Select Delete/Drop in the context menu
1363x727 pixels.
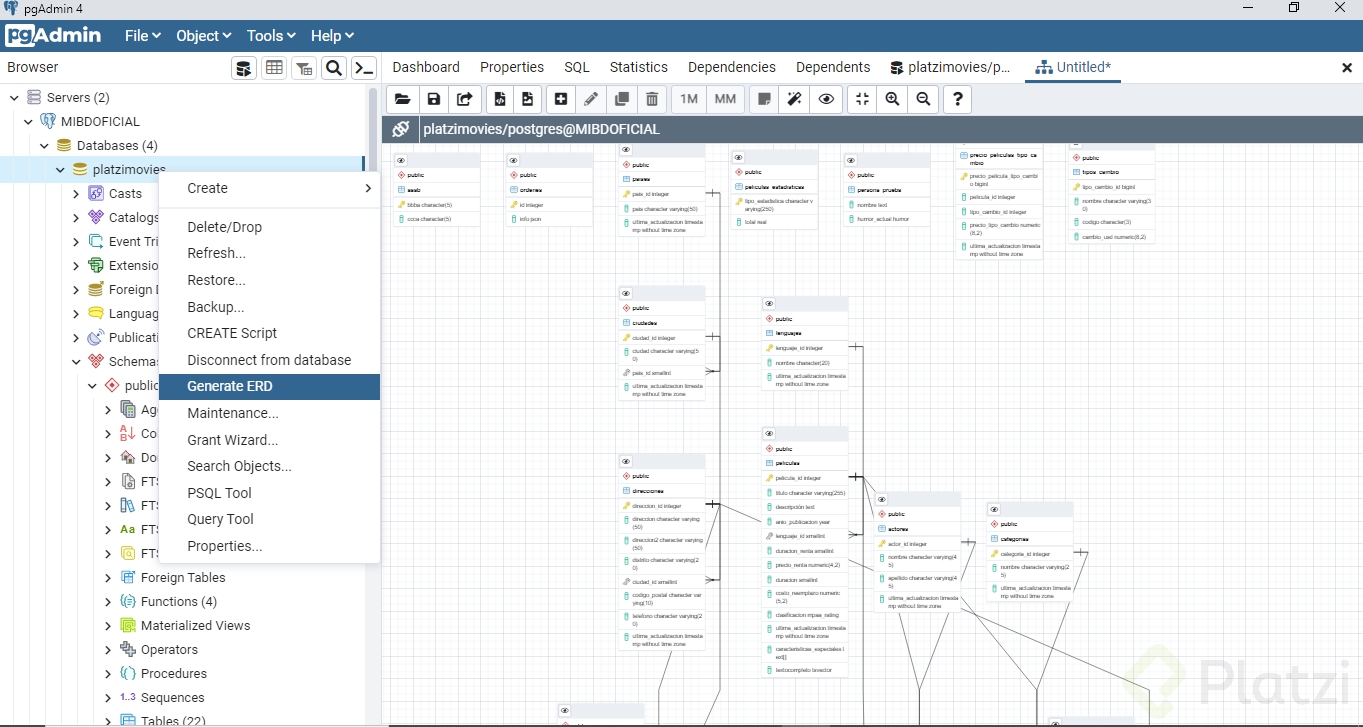click(x=269, y=227)
